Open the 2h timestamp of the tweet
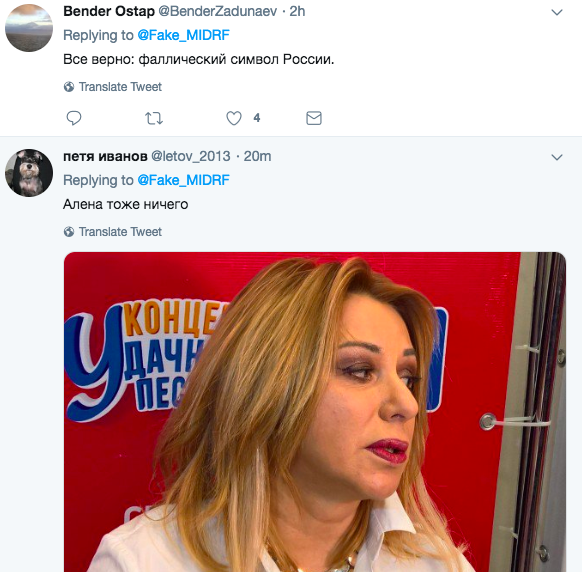Viewport: 582px width, 572px height. coord(297,11)
